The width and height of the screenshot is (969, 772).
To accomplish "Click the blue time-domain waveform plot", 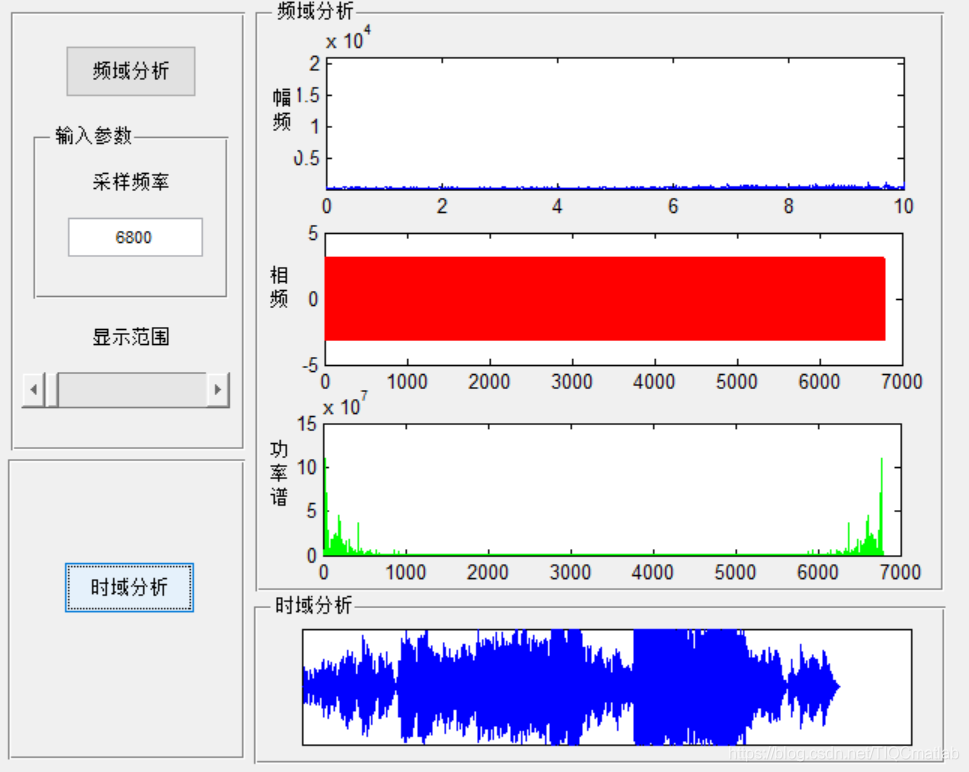I will coord(607,687).
